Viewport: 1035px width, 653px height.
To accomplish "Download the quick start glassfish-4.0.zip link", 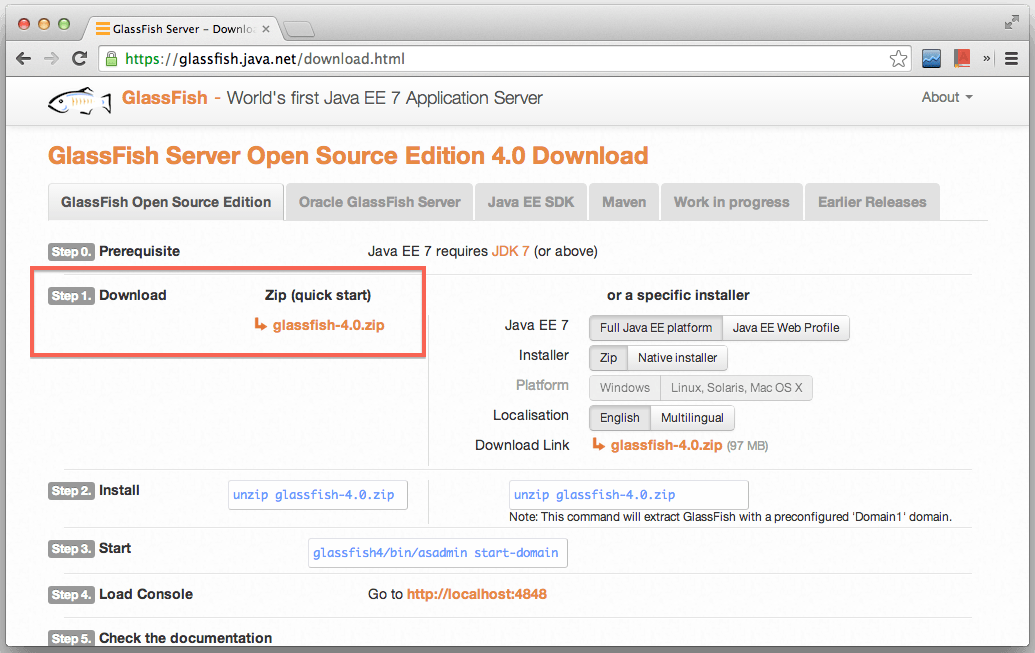I will (328, 325).
